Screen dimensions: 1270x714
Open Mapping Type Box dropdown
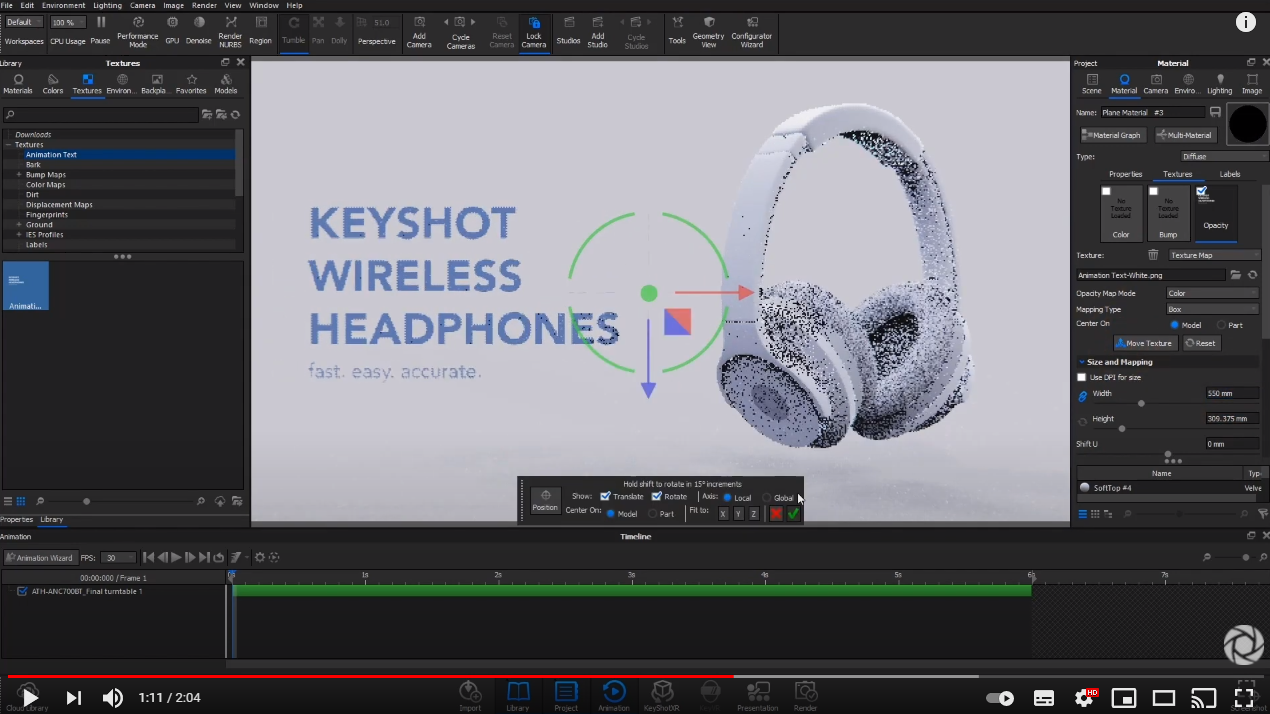point(1212,309)
